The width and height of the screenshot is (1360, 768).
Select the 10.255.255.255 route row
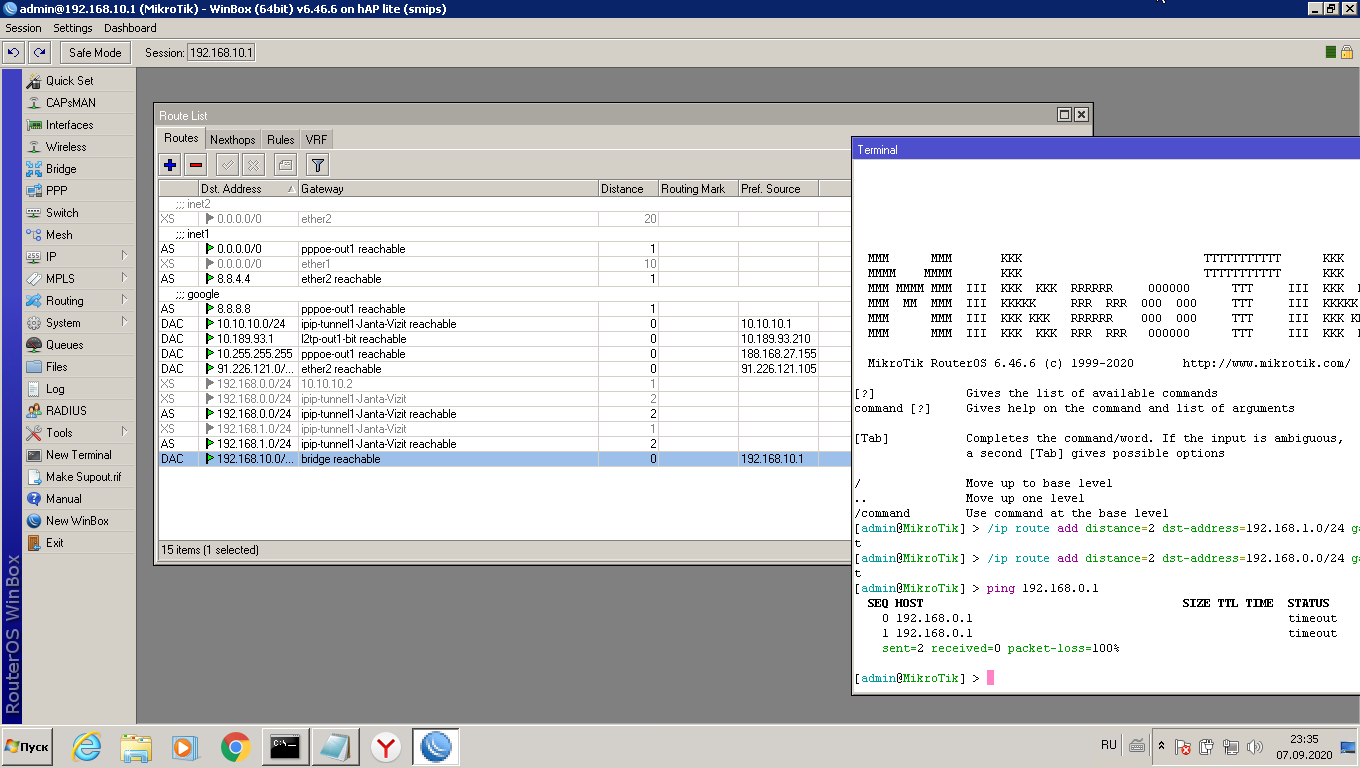coord(504,354)
